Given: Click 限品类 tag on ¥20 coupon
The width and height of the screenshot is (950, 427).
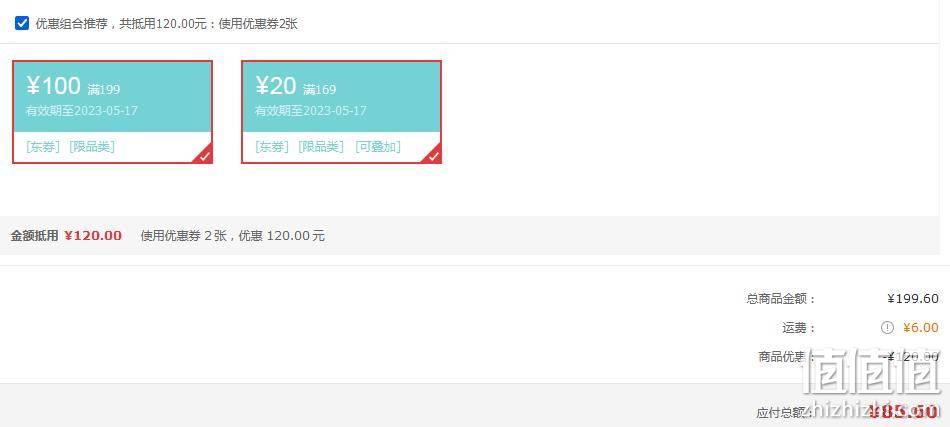Looking at the screenshot, I should (x=321, y=147).
